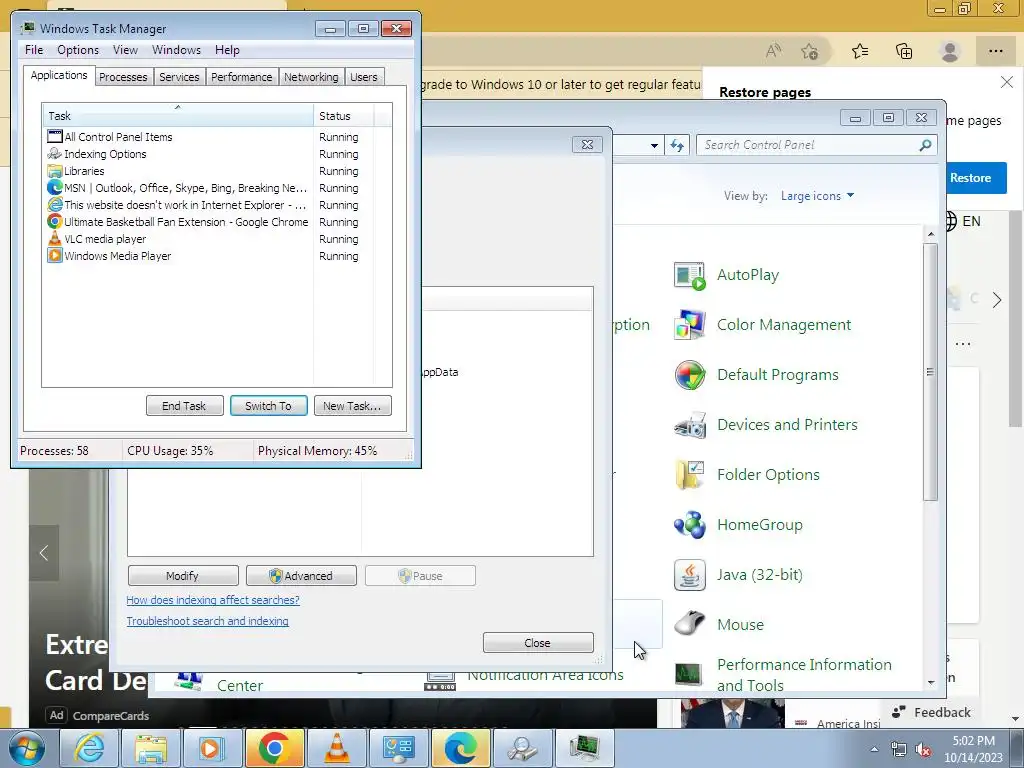Open Devices and Printers icon
Viewport: 1024px width, 768px height.
(690, 425)
